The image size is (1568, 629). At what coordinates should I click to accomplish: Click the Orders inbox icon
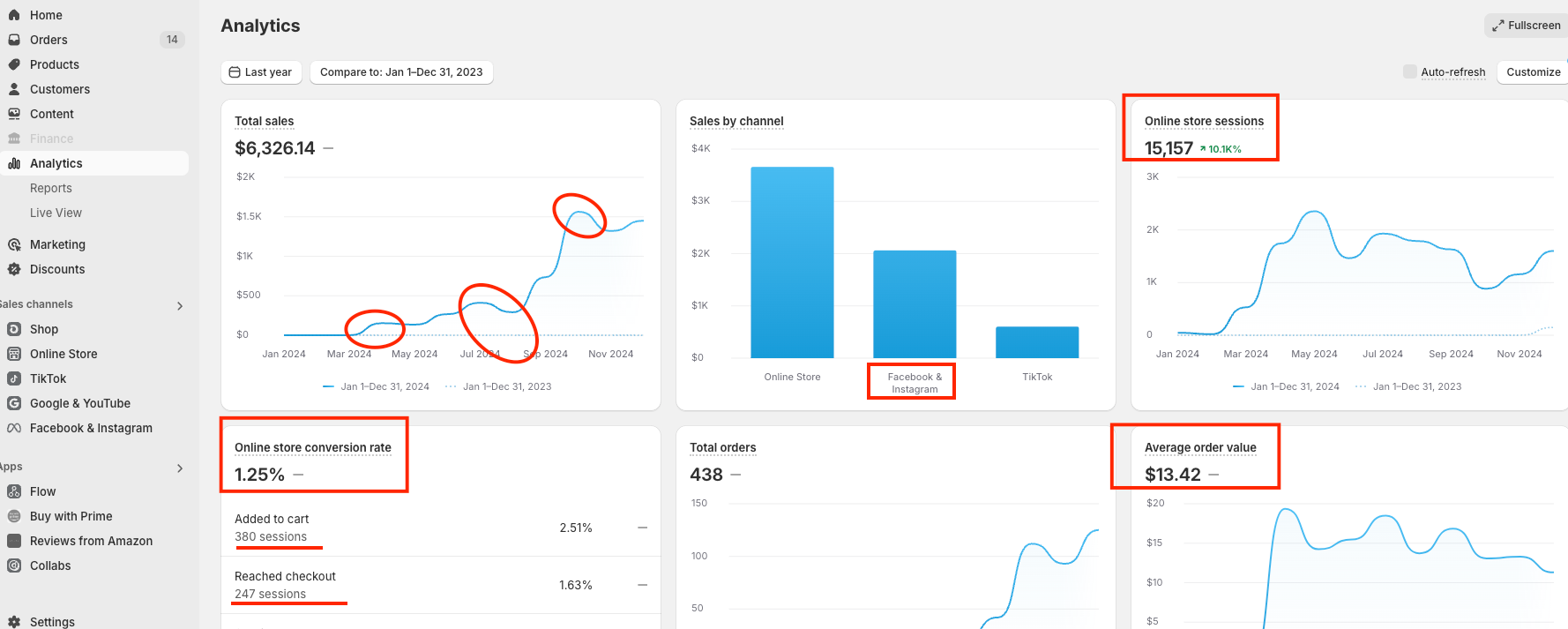(14, 40)
